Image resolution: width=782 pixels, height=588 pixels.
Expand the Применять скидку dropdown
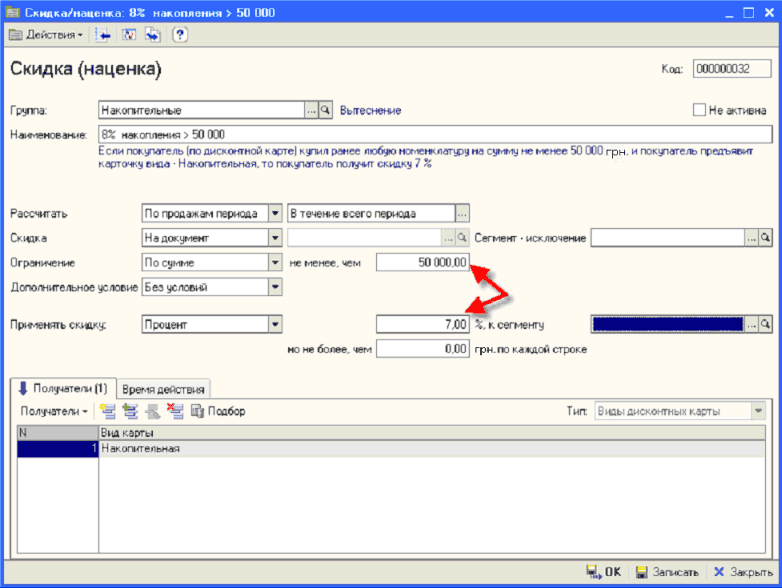point(274,324)
